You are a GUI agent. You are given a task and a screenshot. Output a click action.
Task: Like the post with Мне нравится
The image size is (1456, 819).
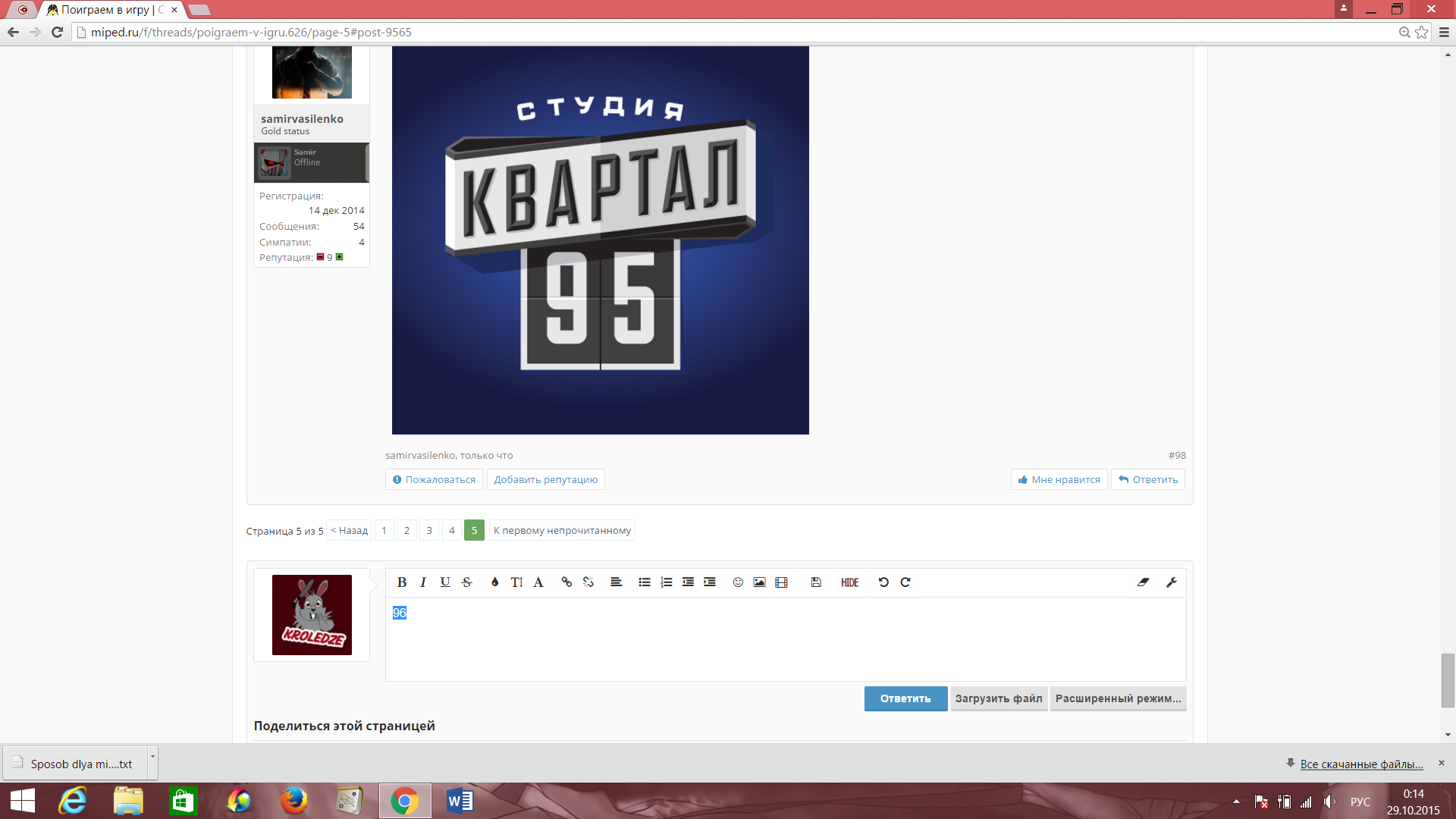(1059, 479)
